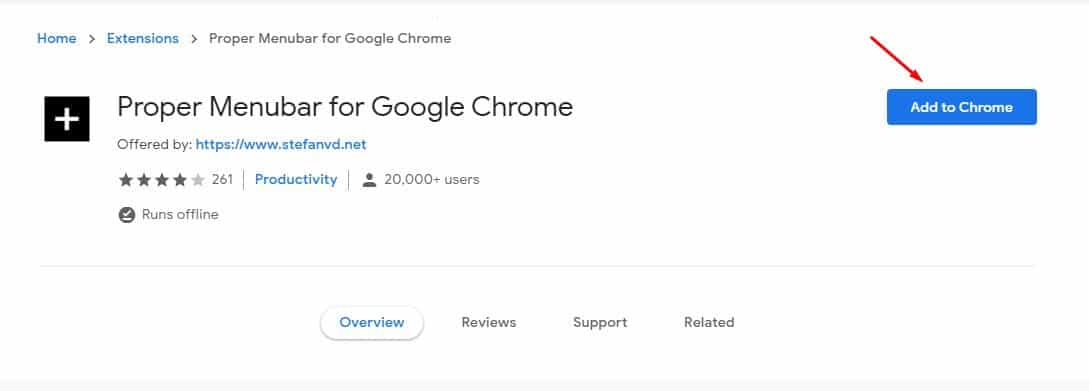This screenshot has height=391, width=1089.
Task: Click the person icon beside user count
Action: (x=369, y=180)
